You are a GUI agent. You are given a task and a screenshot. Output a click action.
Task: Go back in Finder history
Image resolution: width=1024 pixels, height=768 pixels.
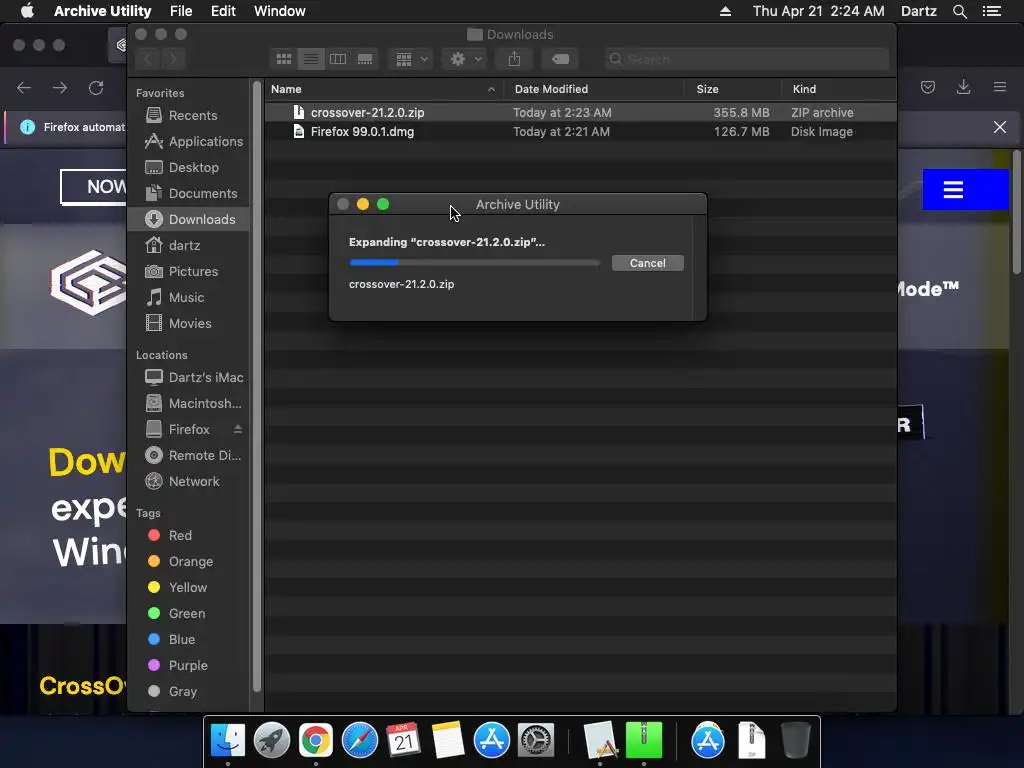148,59
